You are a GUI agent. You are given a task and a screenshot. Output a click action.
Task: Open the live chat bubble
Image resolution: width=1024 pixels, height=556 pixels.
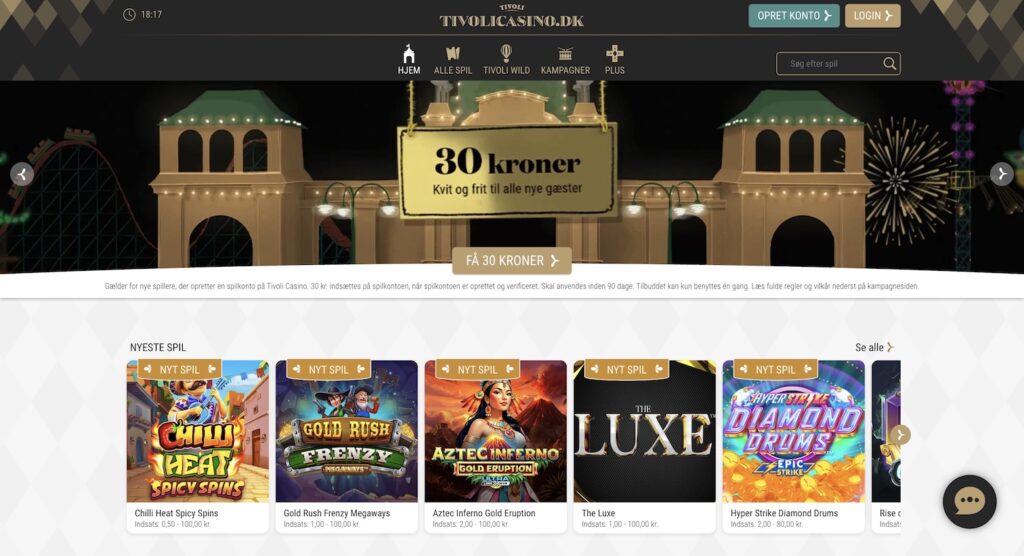coord(970,502)
